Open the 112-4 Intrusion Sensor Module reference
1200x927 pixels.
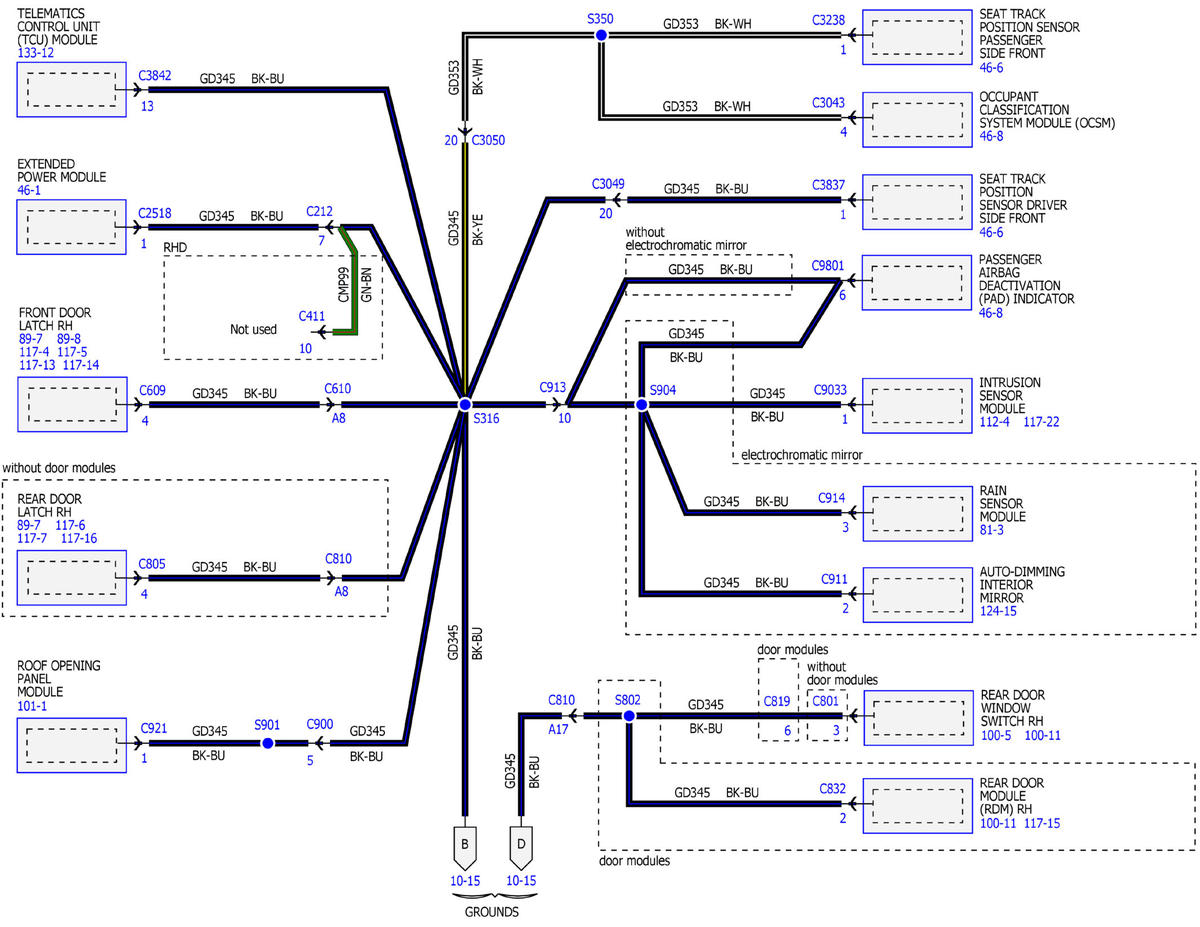click(x=996, y=423)
